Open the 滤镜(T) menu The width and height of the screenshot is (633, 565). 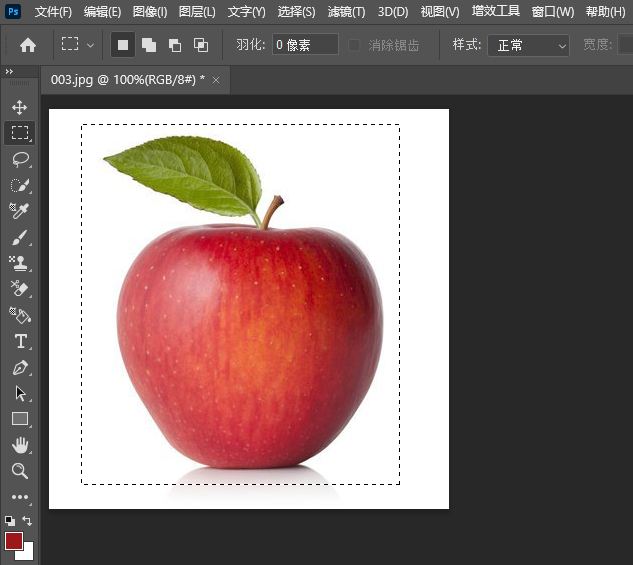(346, 12)
